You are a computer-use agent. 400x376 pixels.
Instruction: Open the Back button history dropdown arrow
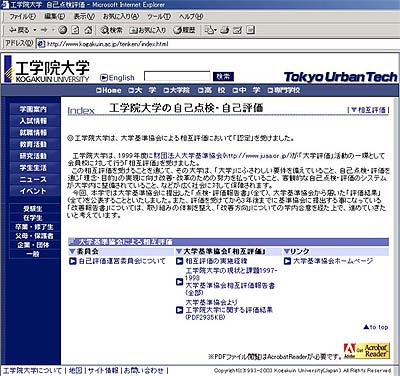click(x=34, y=30)
